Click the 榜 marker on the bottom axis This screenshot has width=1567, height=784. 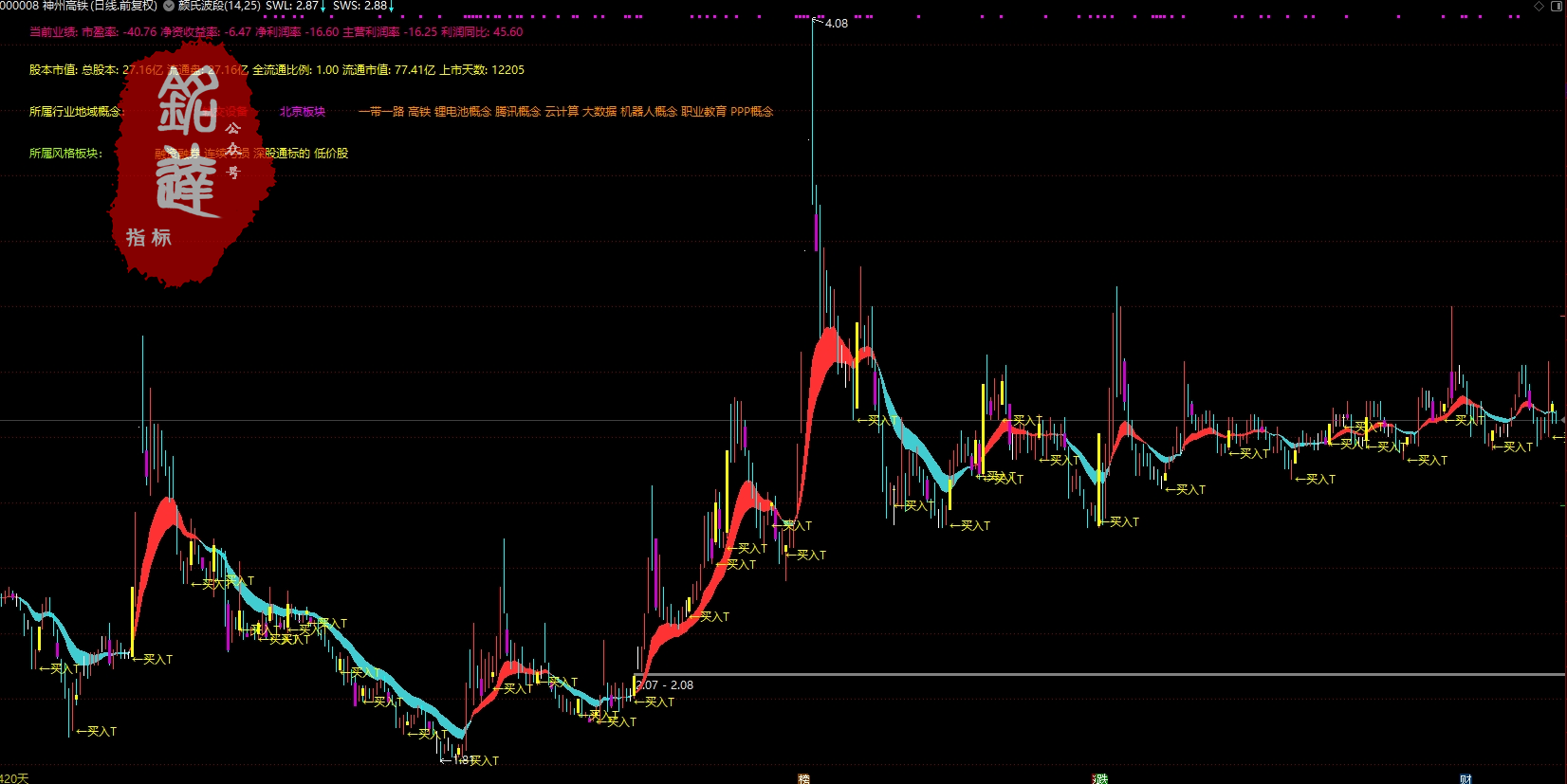point(803,778)
